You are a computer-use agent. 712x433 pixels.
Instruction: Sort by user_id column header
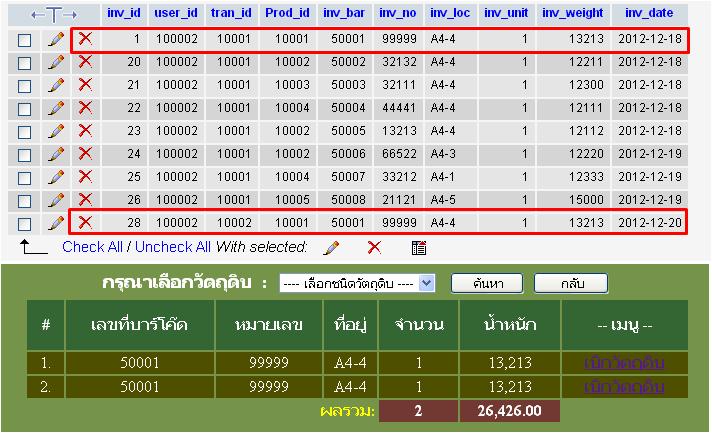coord(176,13)
